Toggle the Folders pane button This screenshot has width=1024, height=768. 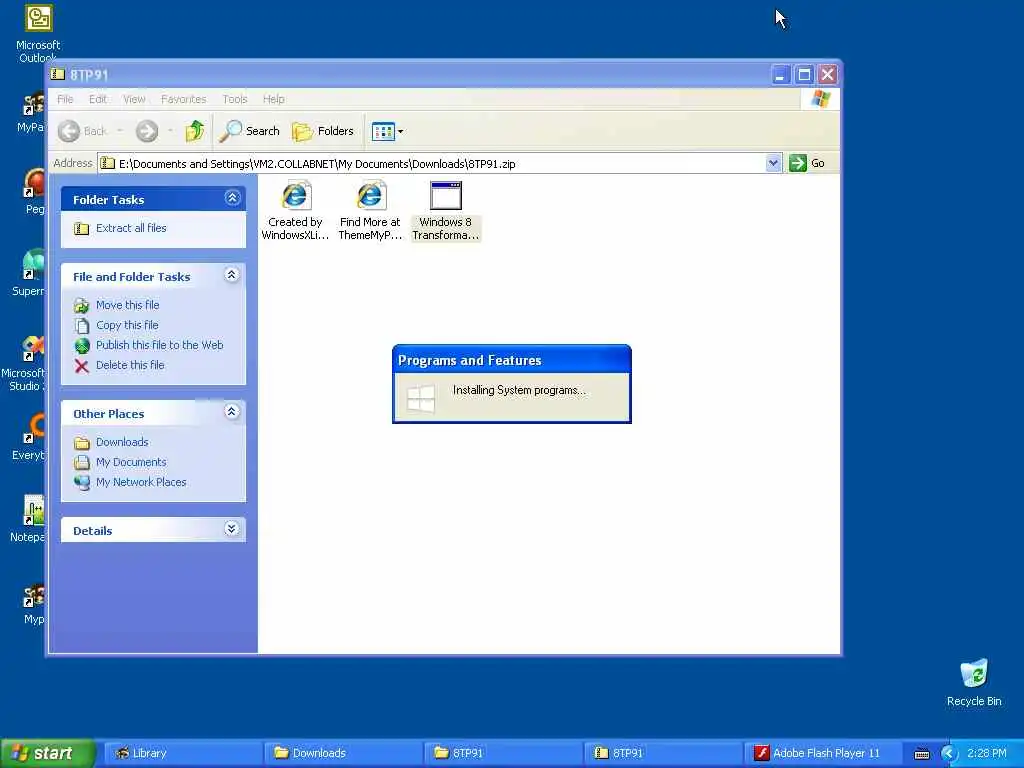tap(323, 131)
